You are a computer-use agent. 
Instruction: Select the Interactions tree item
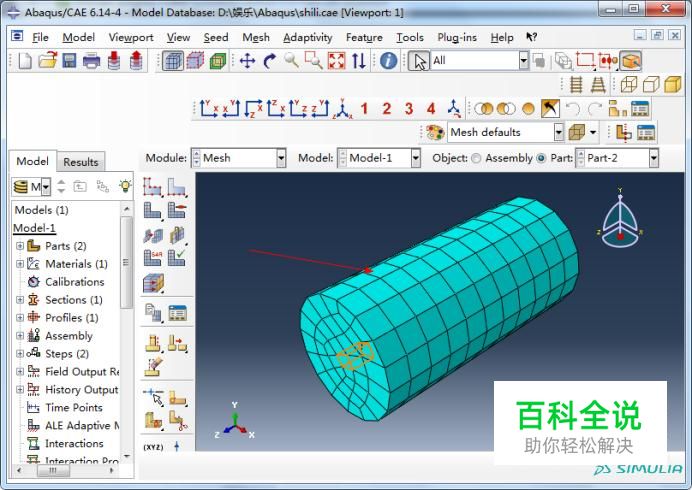pyautogui.click(x=74, y=443)
